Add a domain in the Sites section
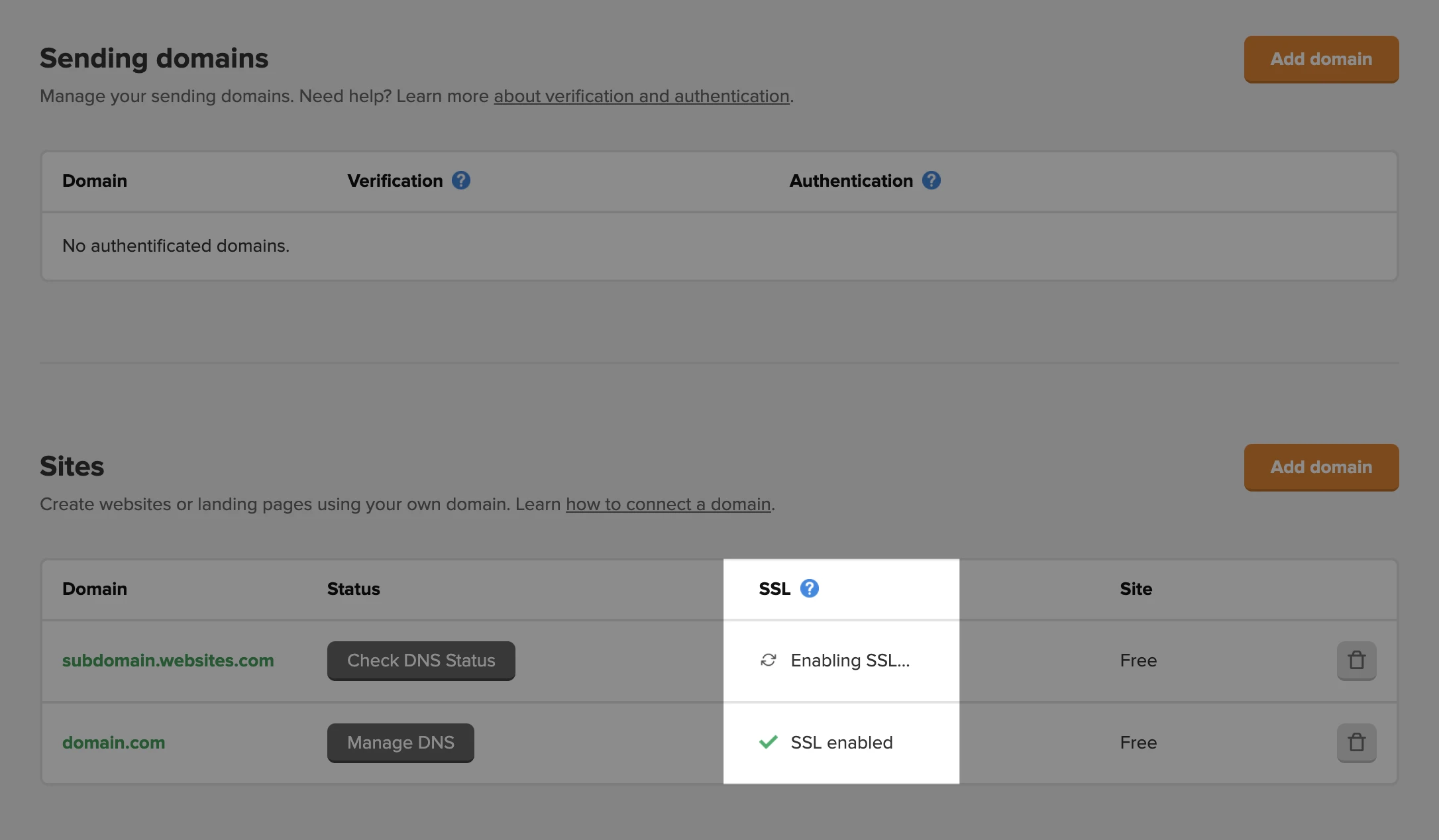 1321,467
